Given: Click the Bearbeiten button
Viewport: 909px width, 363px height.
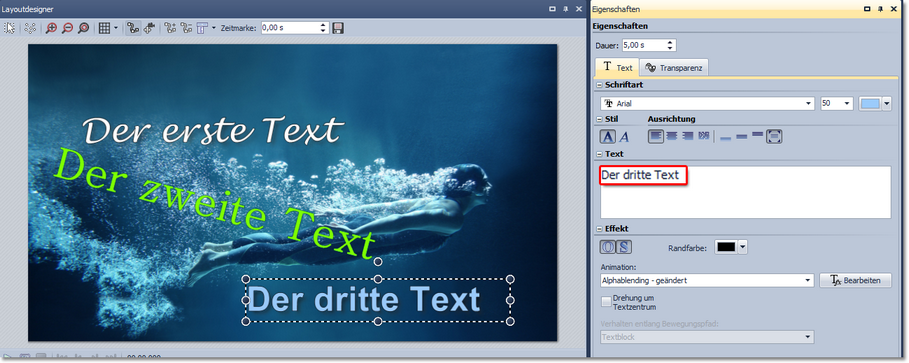Looking at the screenshot, I should click(x=855, y=281).
